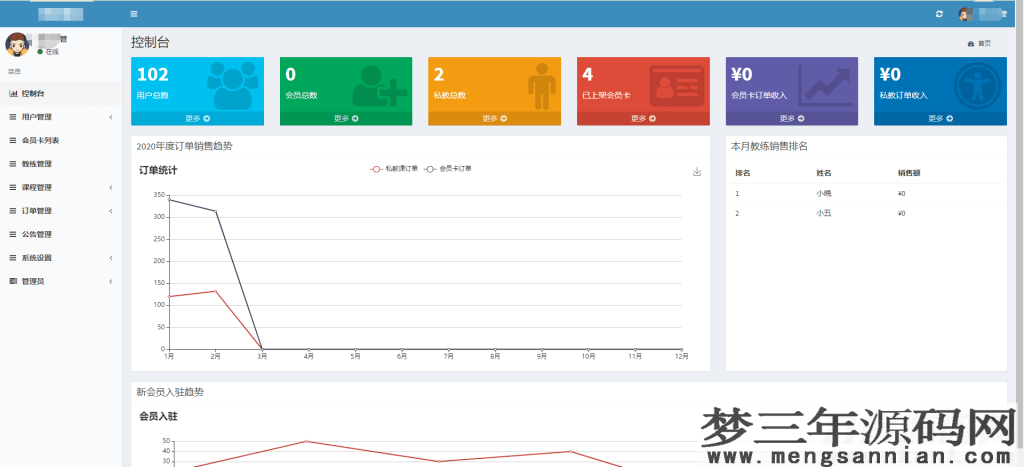Click the 在线 status indicator in sidebar
Image resolution: width=1024 pixels, height=467 pixels.
(x=48, y=52)
